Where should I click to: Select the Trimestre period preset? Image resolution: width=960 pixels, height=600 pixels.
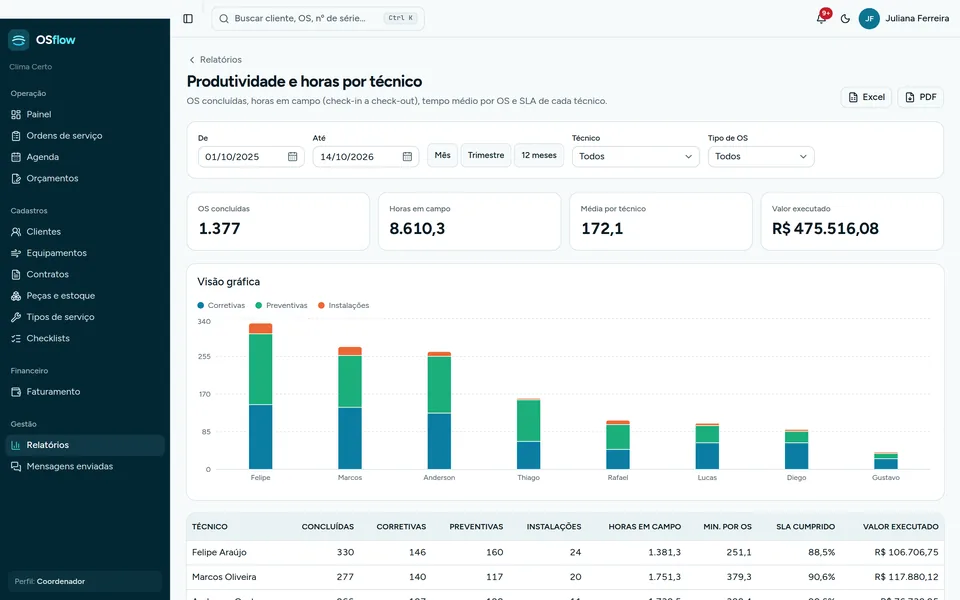tap(486, 156)
